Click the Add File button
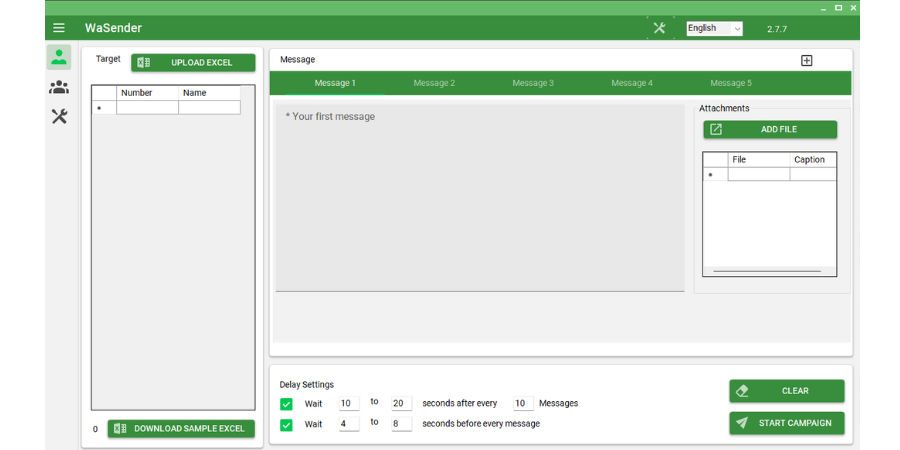Viewport: 900px width, 450px height. point(770,129)
